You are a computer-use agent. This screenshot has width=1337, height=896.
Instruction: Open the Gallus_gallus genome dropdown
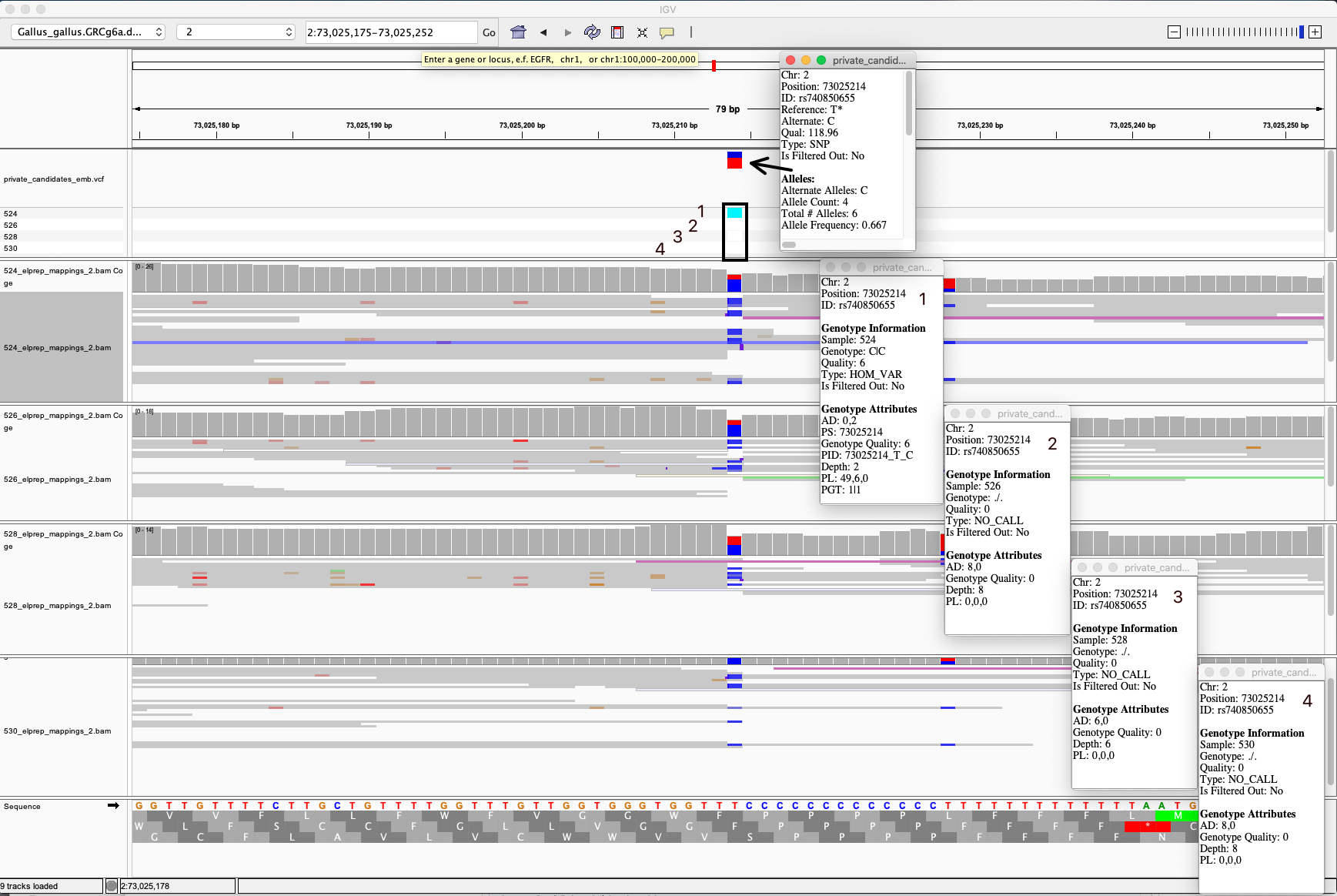click(x=87, y=32)
